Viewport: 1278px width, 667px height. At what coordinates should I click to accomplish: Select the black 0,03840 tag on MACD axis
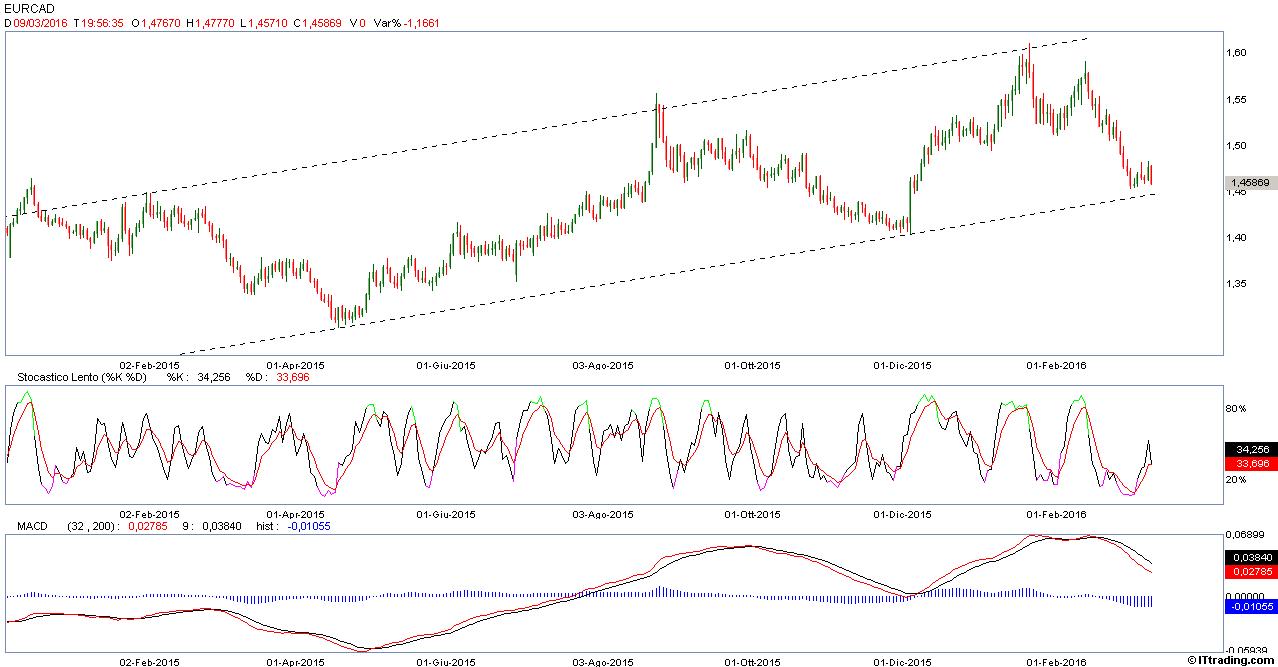[1251, 557]
